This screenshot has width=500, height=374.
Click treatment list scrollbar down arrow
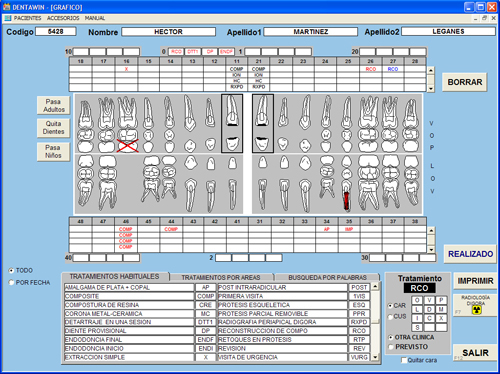376,357
